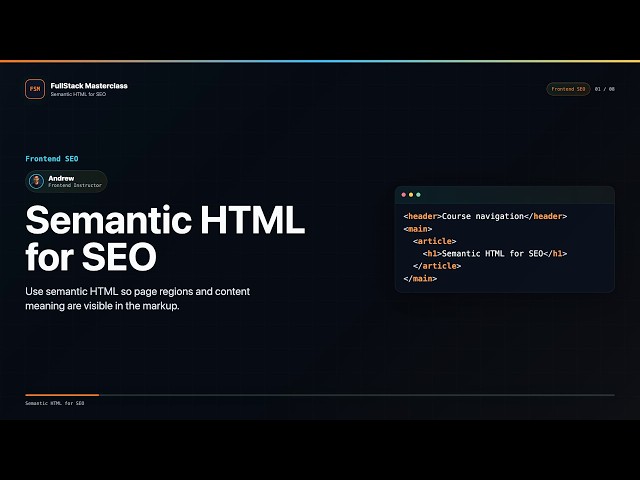This screenshot has width=640, height=480.
Task: Click the FullStack Masterclass title
Action: point(89,86)
